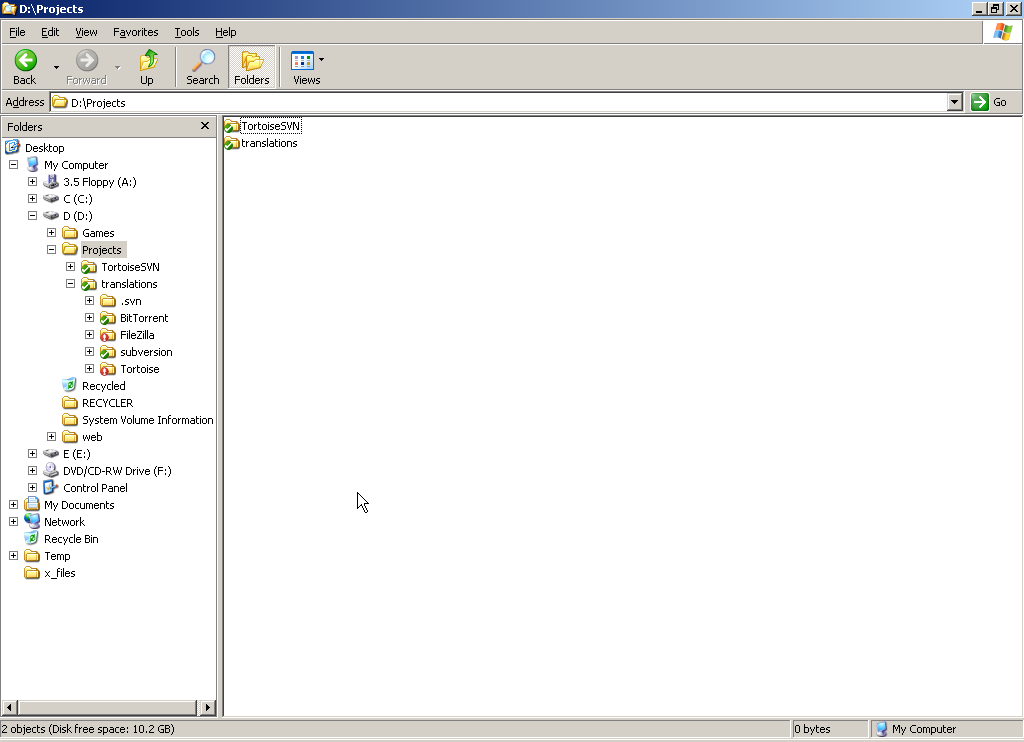Expand the web folder node
The height and width of the screenshot is (742, 1024).
[51, 436]
